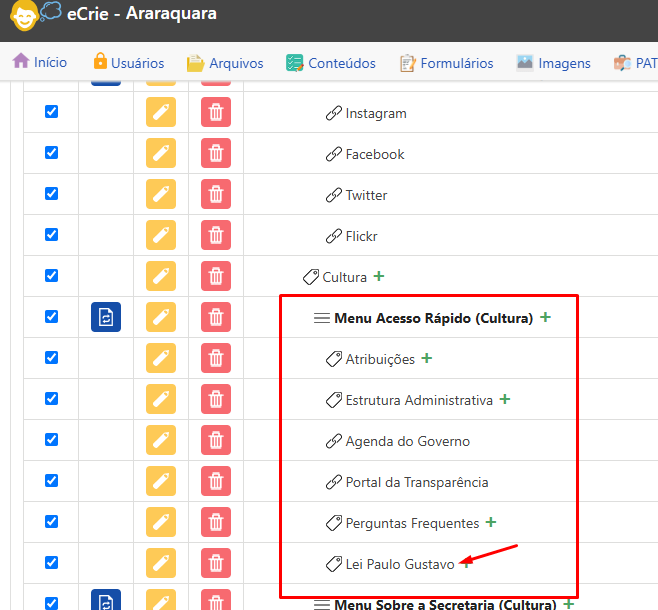Viewport: 658px width, 610px height.
Task: Go to Início home page
Action: [40, 62]
